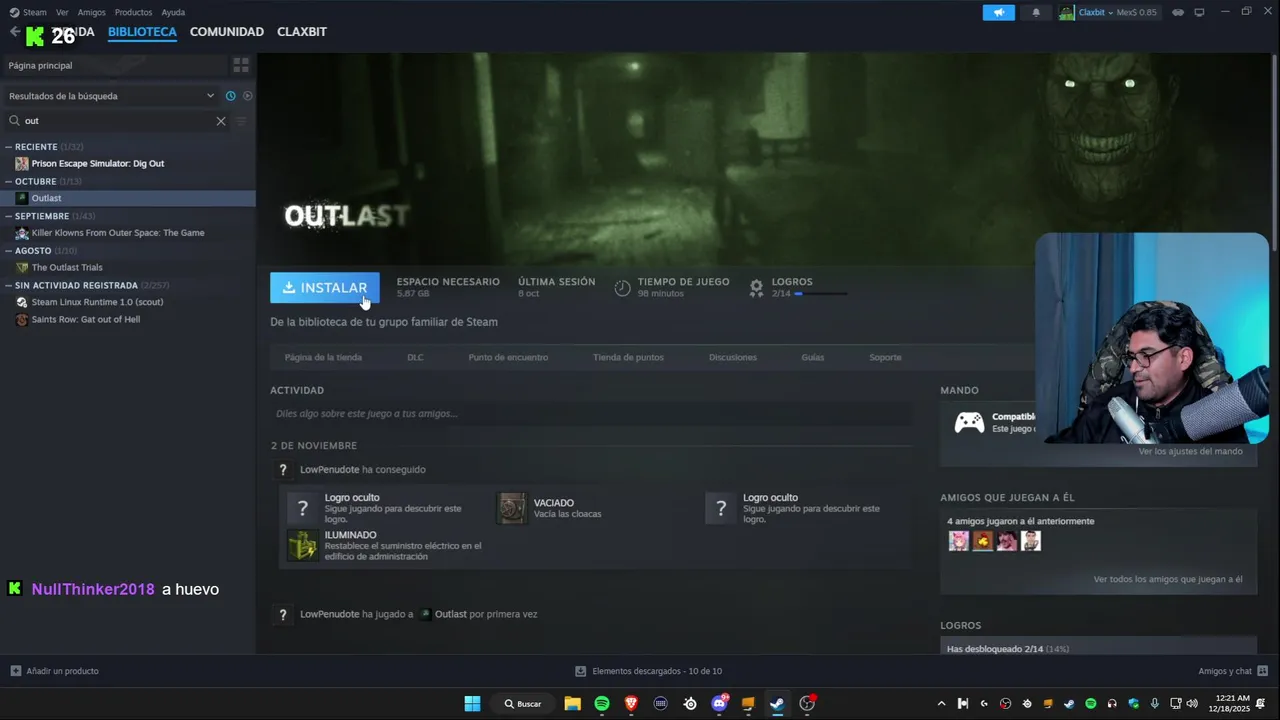Open the Ayuda menu
This screenshot has height=720, width=1280.
(x=173, y=12)
